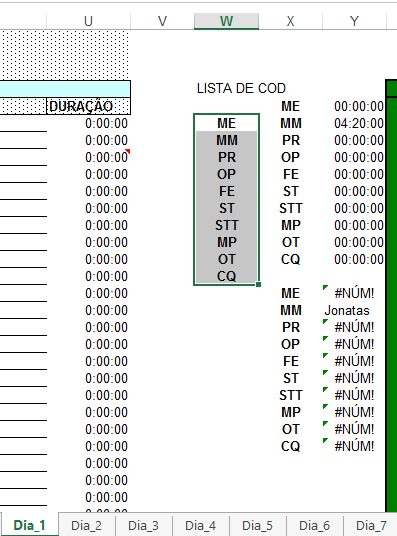Select STT cell in column W list
Screen dimensions: 397x536
(226, 225)
